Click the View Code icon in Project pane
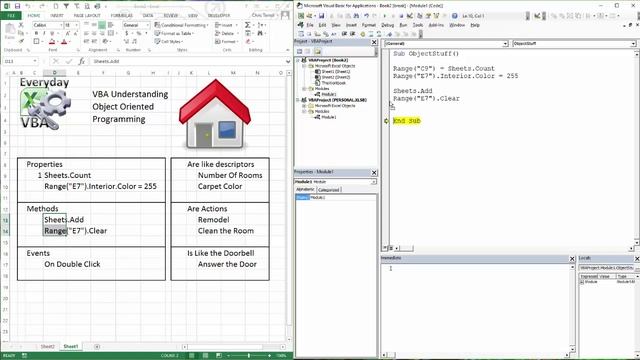Image resolution: width=640 pixels, height=360 pixels. coord(300,51)
